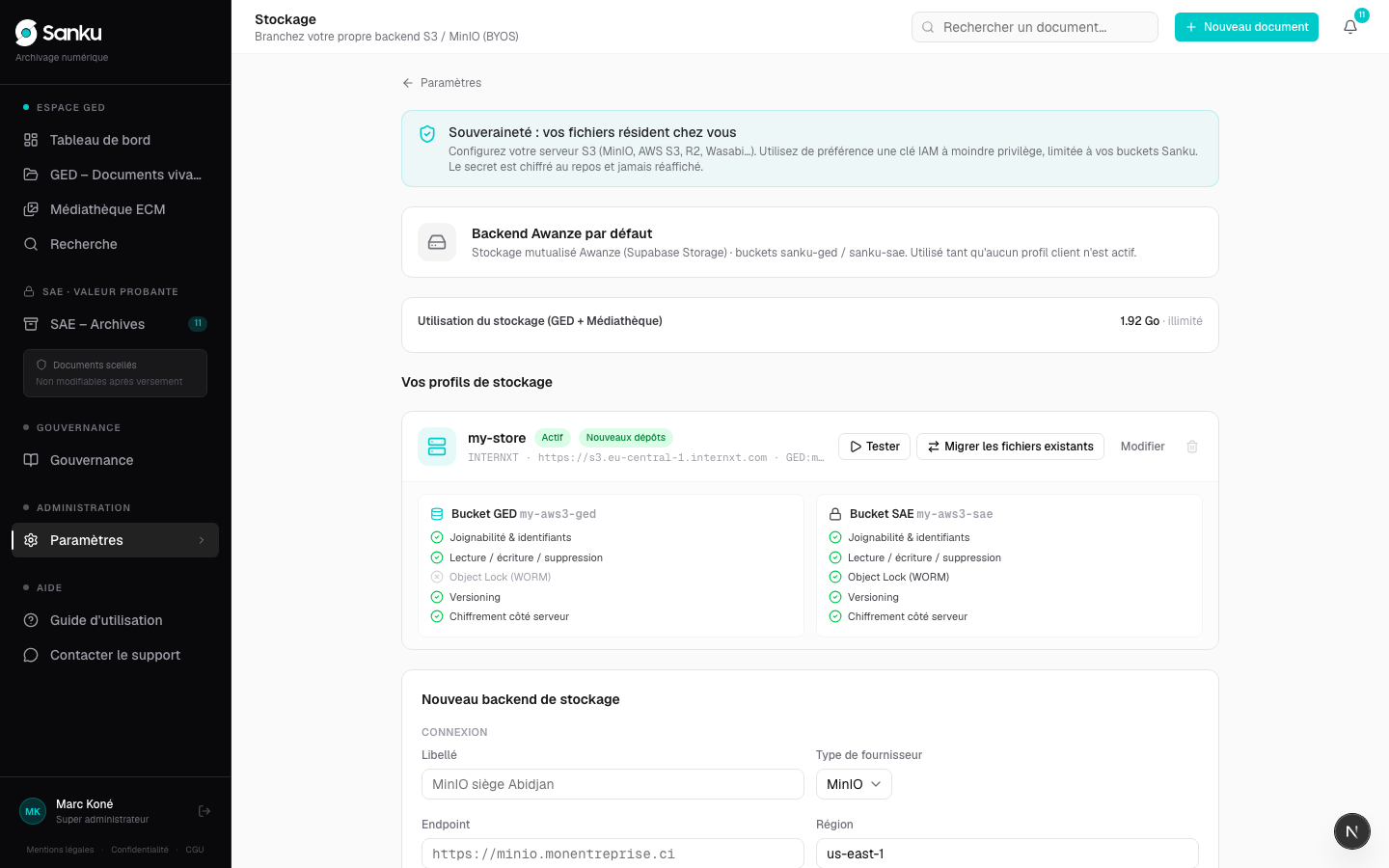Click the Bucket SAE Versioning check icon
The width and height of the screenshot is (1389, 868).
click(x=835, y=597)
